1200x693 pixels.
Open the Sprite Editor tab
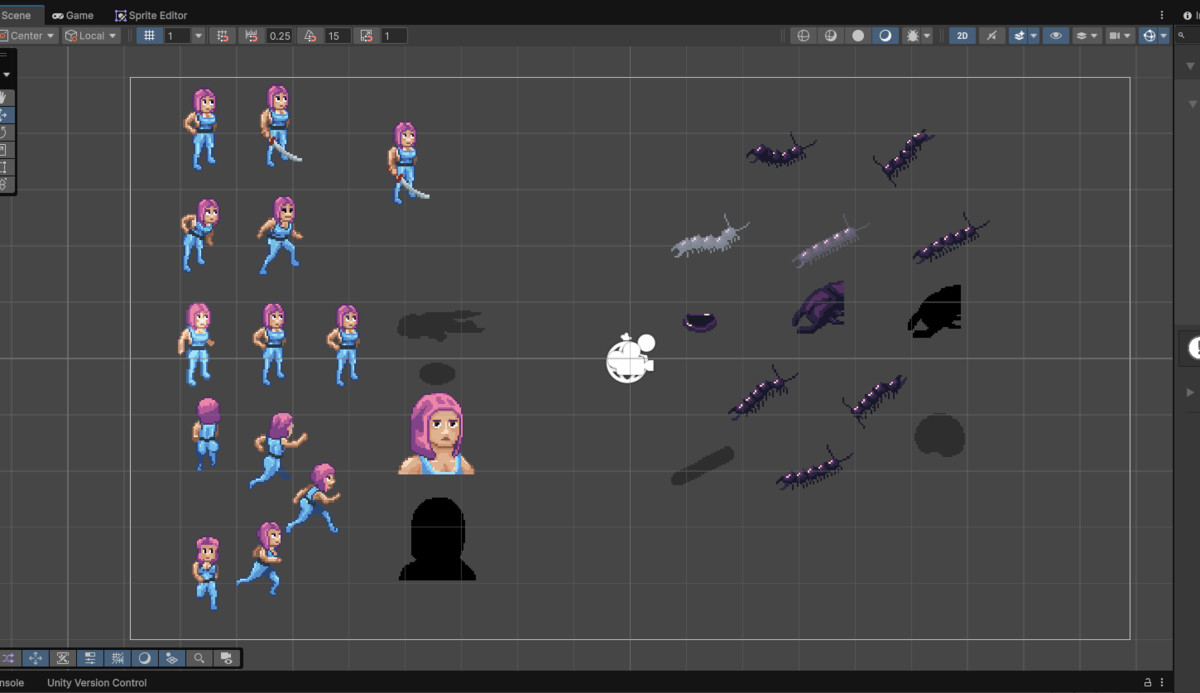[151, 15]
